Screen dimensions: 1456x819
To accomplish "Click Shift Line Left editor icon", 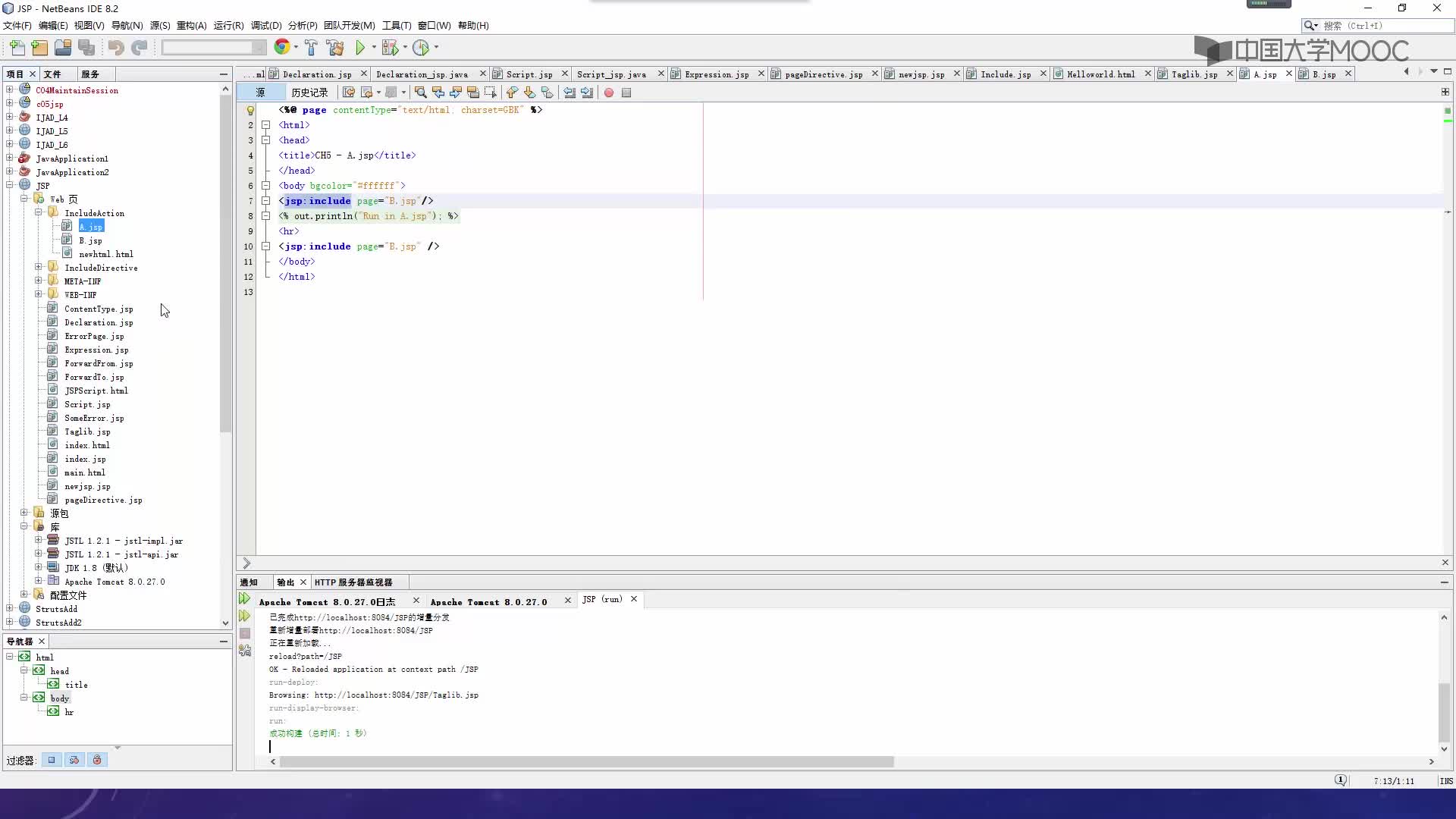I will 570,93.
